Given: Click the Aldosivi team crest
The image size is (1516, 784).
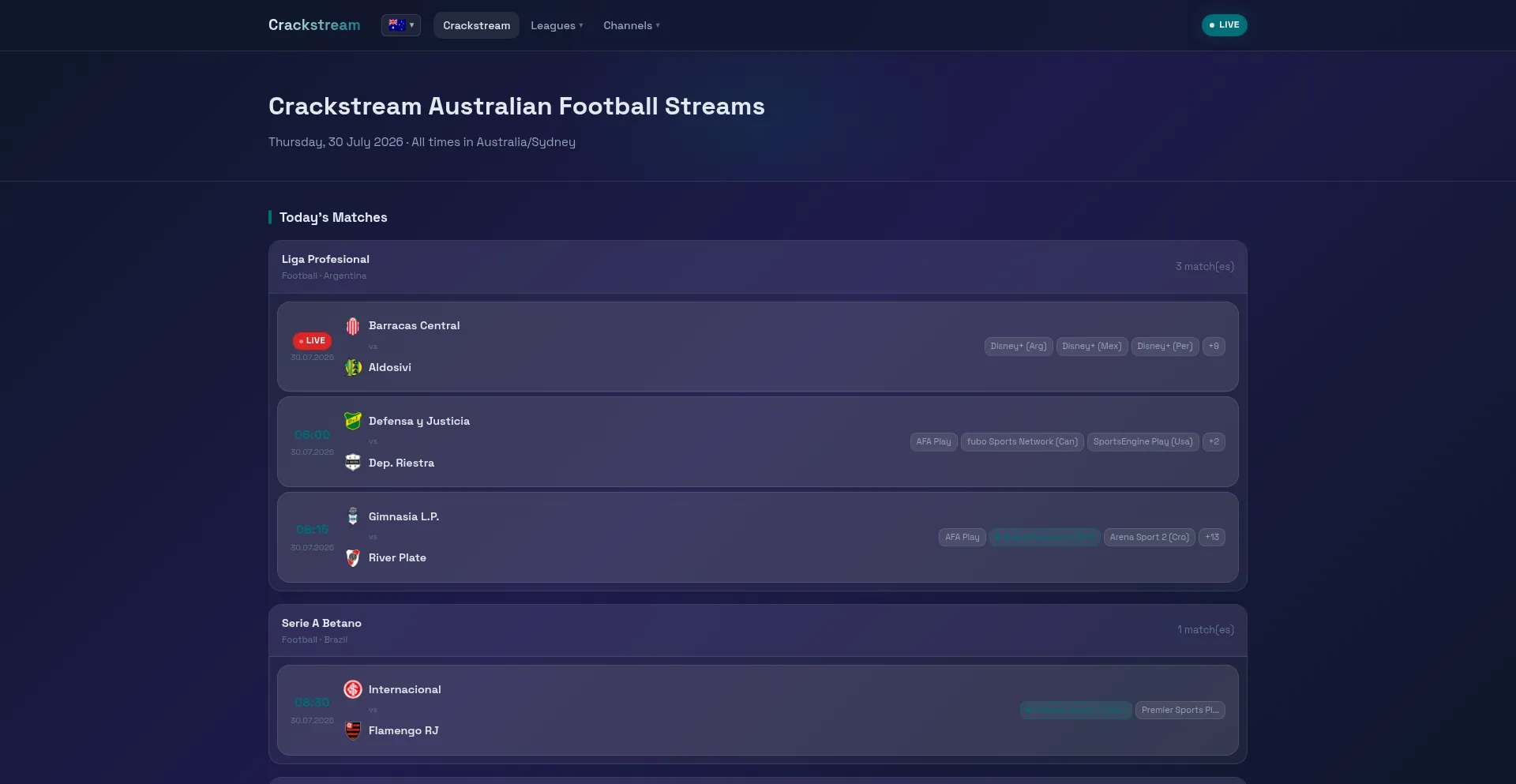Looking at the screenshot, I should click(x=353, y=368).
